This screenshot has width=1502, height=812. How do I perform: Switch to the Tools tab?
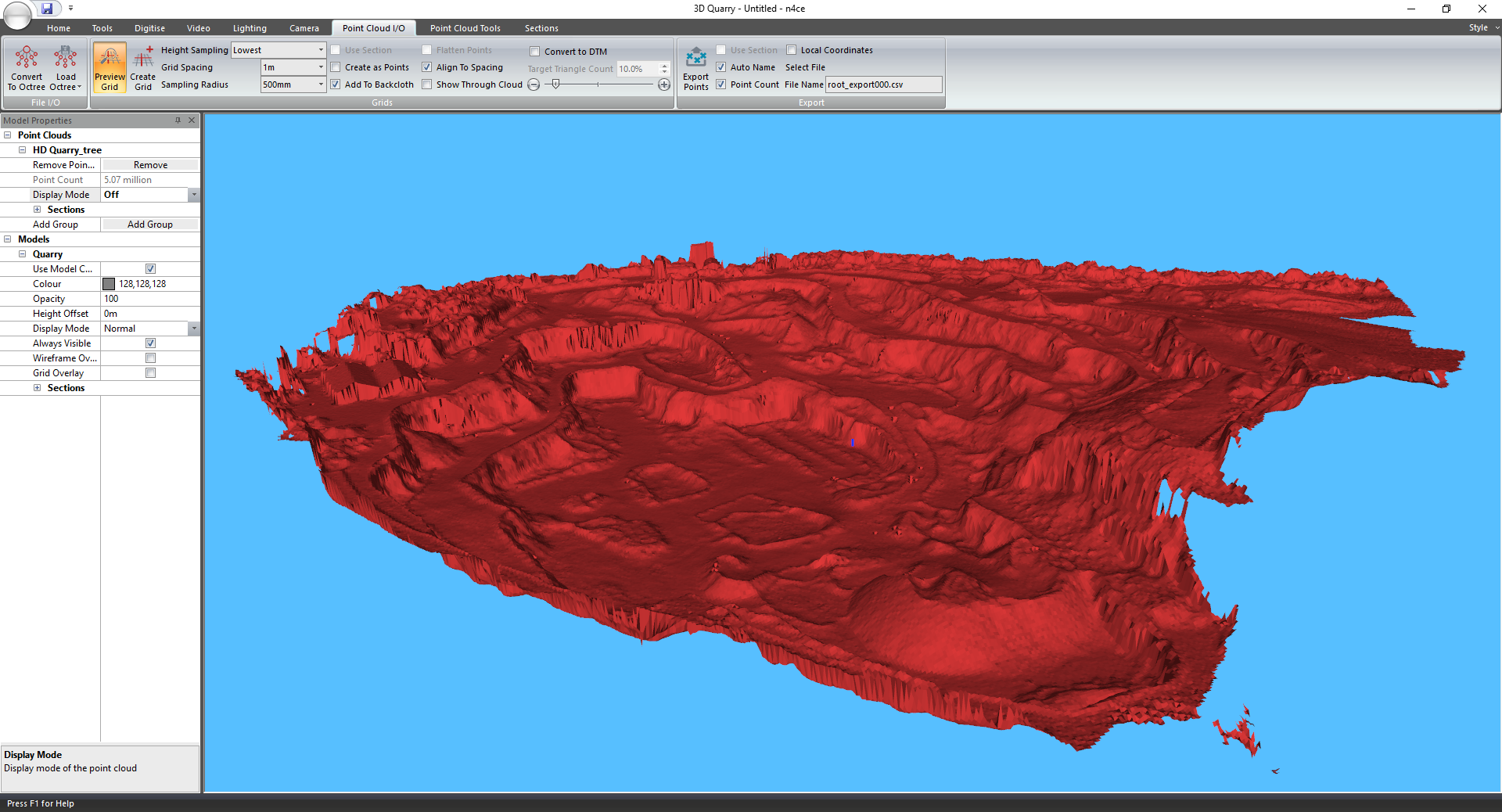click(102, 28)
